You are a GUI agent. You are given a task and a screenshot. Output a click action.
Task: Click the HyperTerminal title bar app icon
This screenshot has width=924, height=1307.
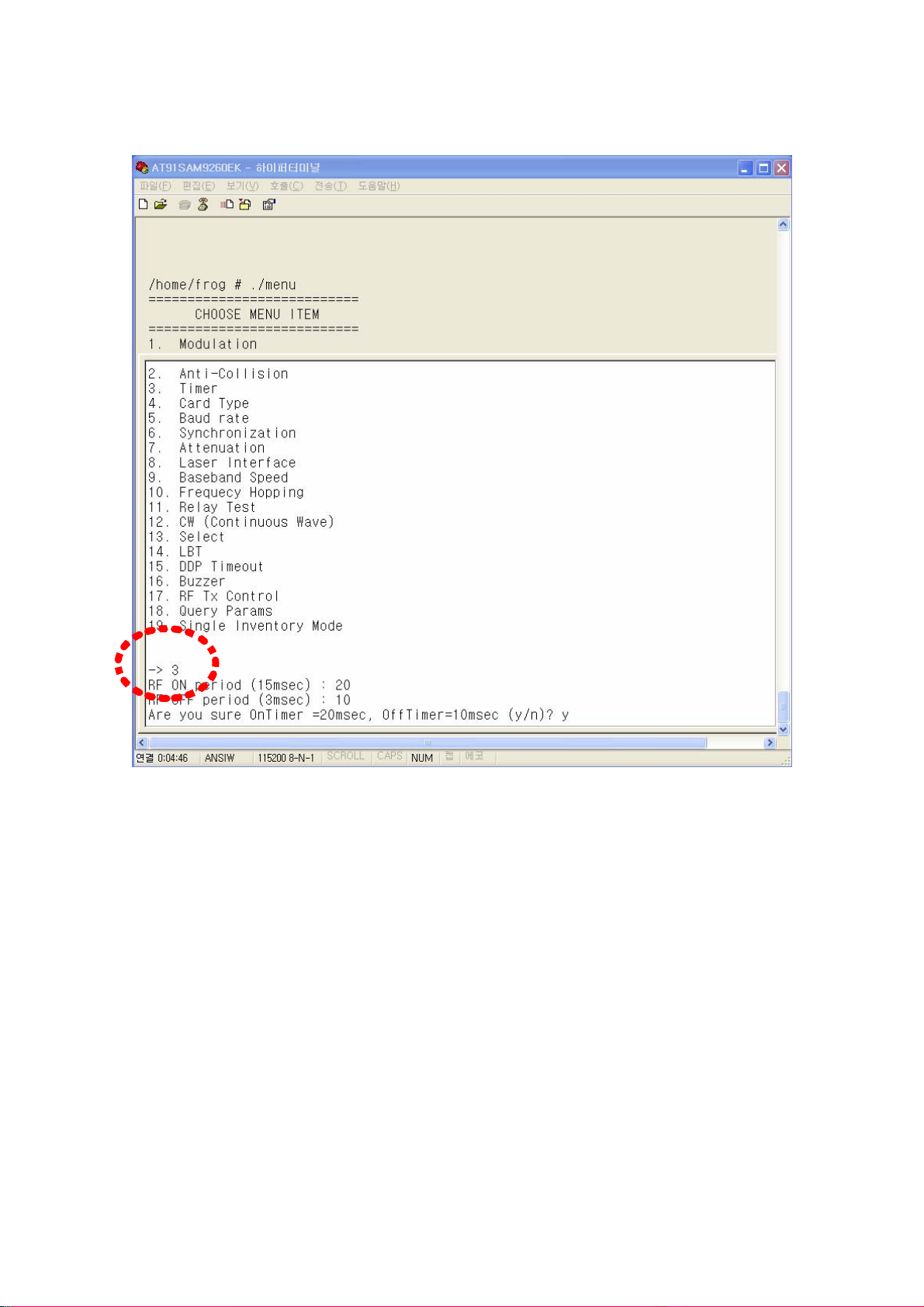[x=142, y=168]
